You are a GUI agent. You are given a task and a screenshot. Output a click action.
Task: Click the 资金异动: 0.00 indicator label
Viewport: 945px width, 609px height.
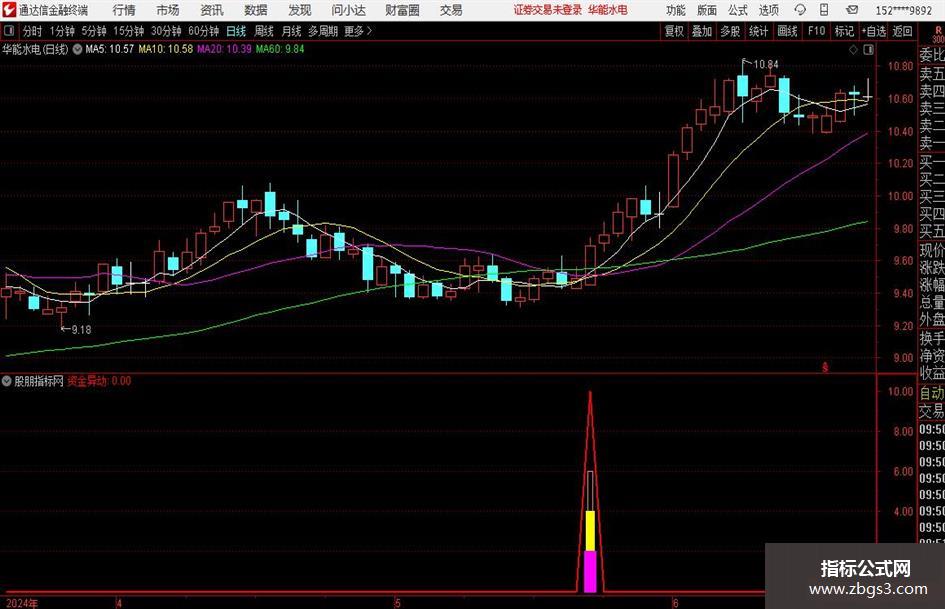click(99, 381)
